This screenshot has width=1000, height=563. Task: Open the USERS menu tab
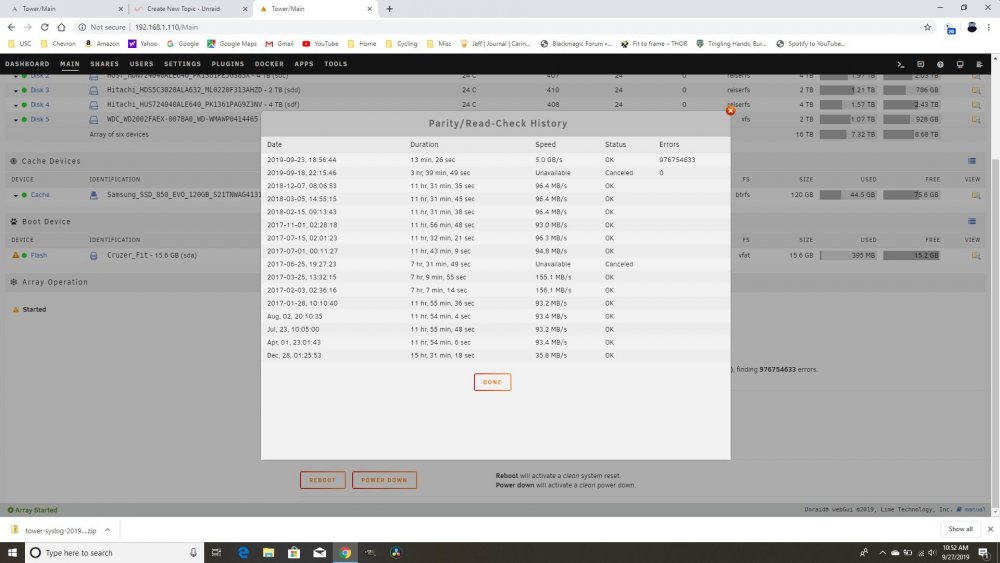tap(142, 64)
